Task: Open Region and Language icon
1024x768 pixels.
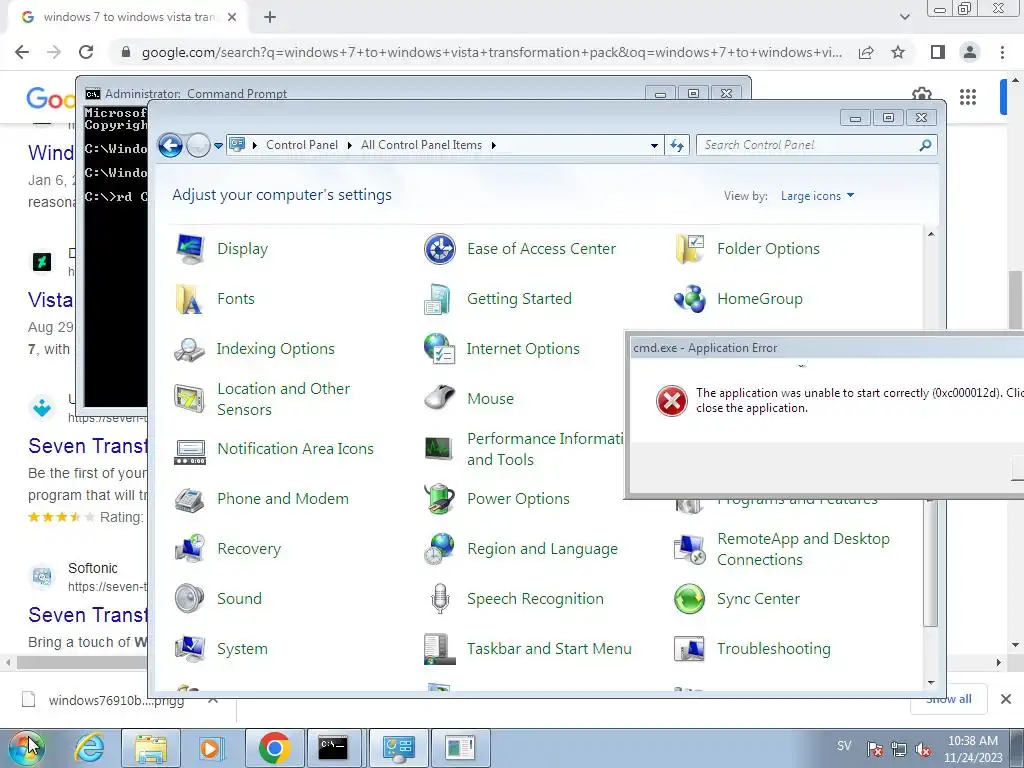Action: tap(440, 549)
